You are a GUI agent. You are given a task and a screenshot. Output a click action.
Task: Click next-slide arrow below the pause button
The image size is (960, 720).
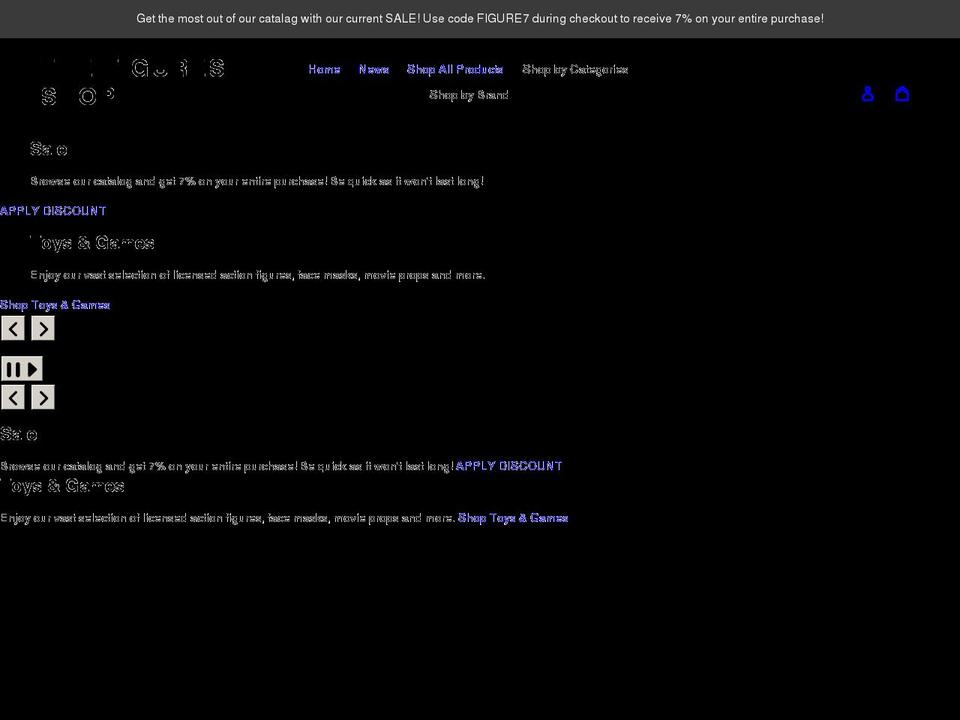[x=43, y=397]
